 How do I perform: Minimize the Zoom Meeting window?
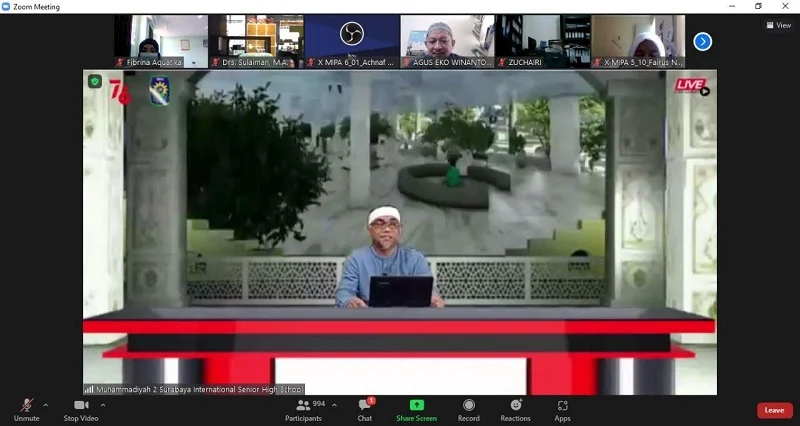coord(732,6)
